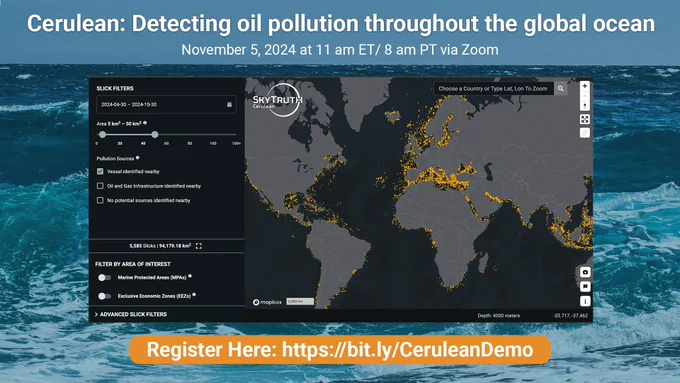
Task: Show info for Marine Protected Areas
Action: pyautogui.click(x=190, y=276)
